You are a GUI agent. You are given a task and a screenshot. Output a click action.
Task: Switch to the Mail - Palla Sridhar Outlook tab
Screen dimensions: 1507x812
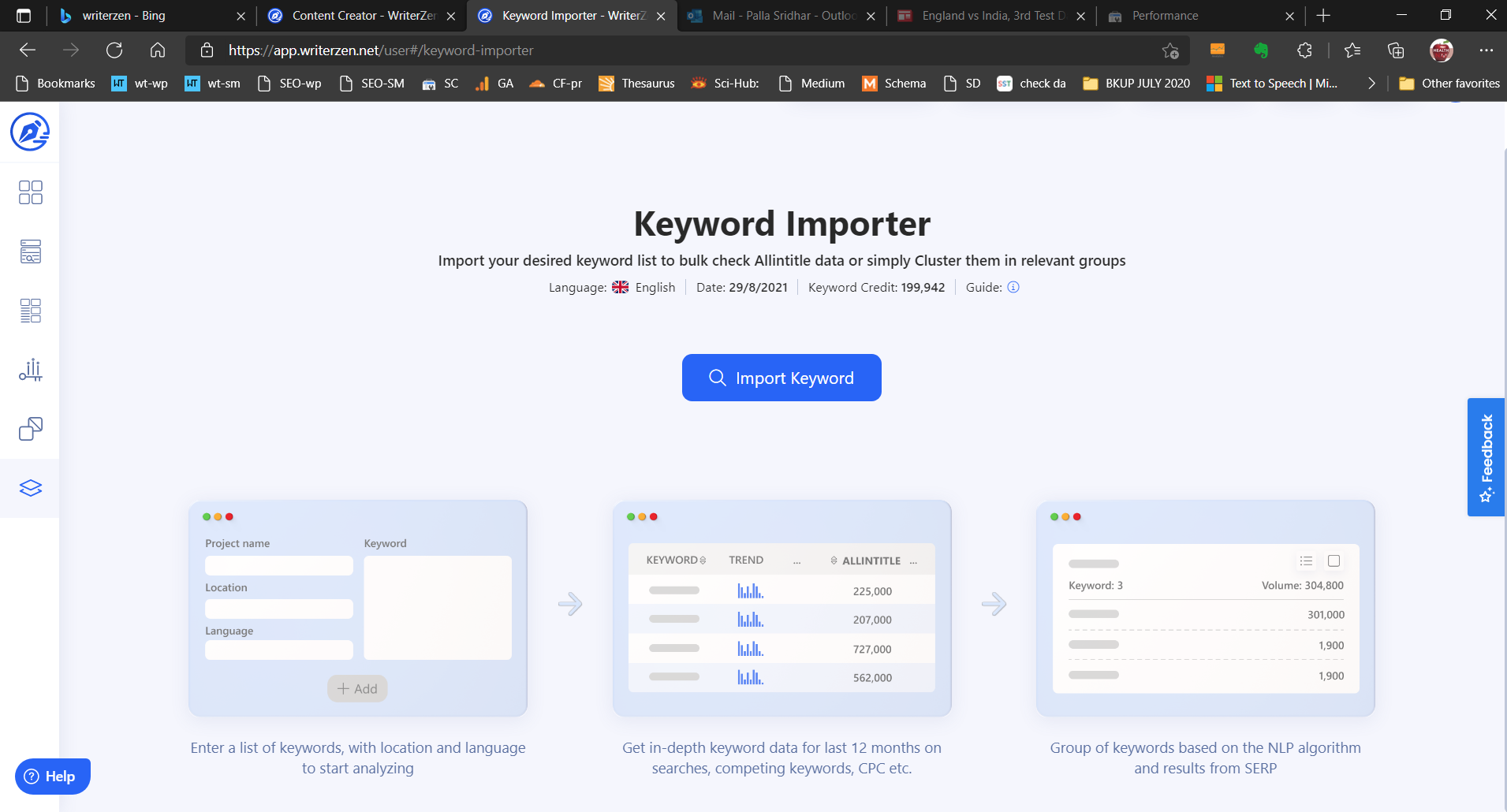point(782,16)
